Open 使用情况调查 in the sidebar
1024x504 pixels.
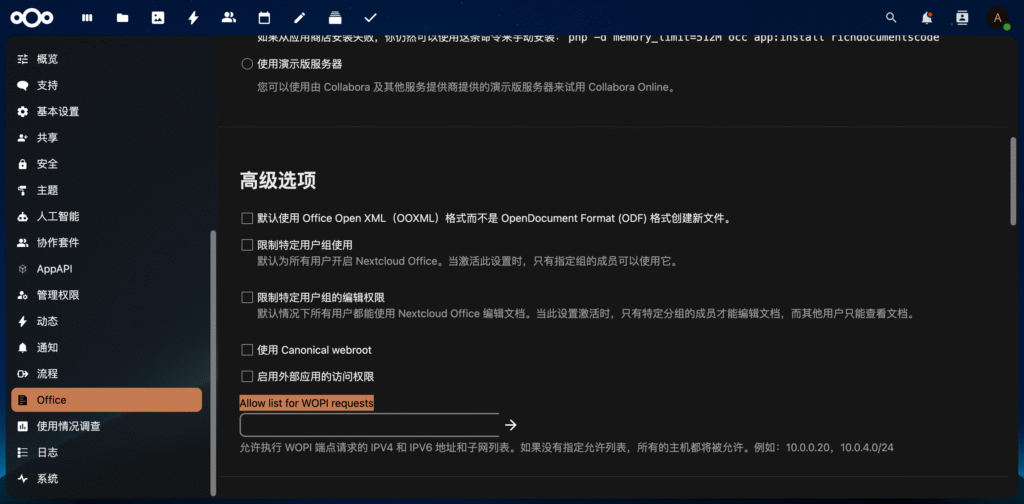coord(68,426)
